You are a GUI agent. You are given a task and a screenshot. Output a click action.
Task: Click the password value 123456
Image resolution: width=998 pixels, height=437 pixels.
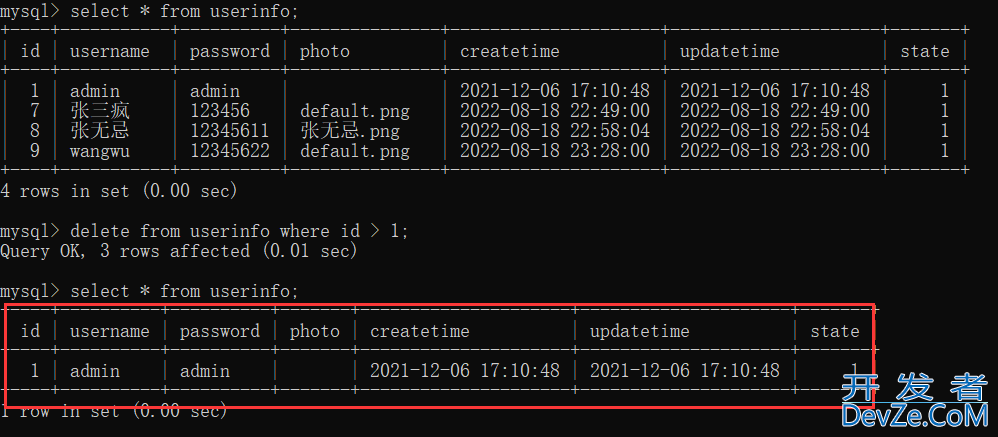click(220, 111)
